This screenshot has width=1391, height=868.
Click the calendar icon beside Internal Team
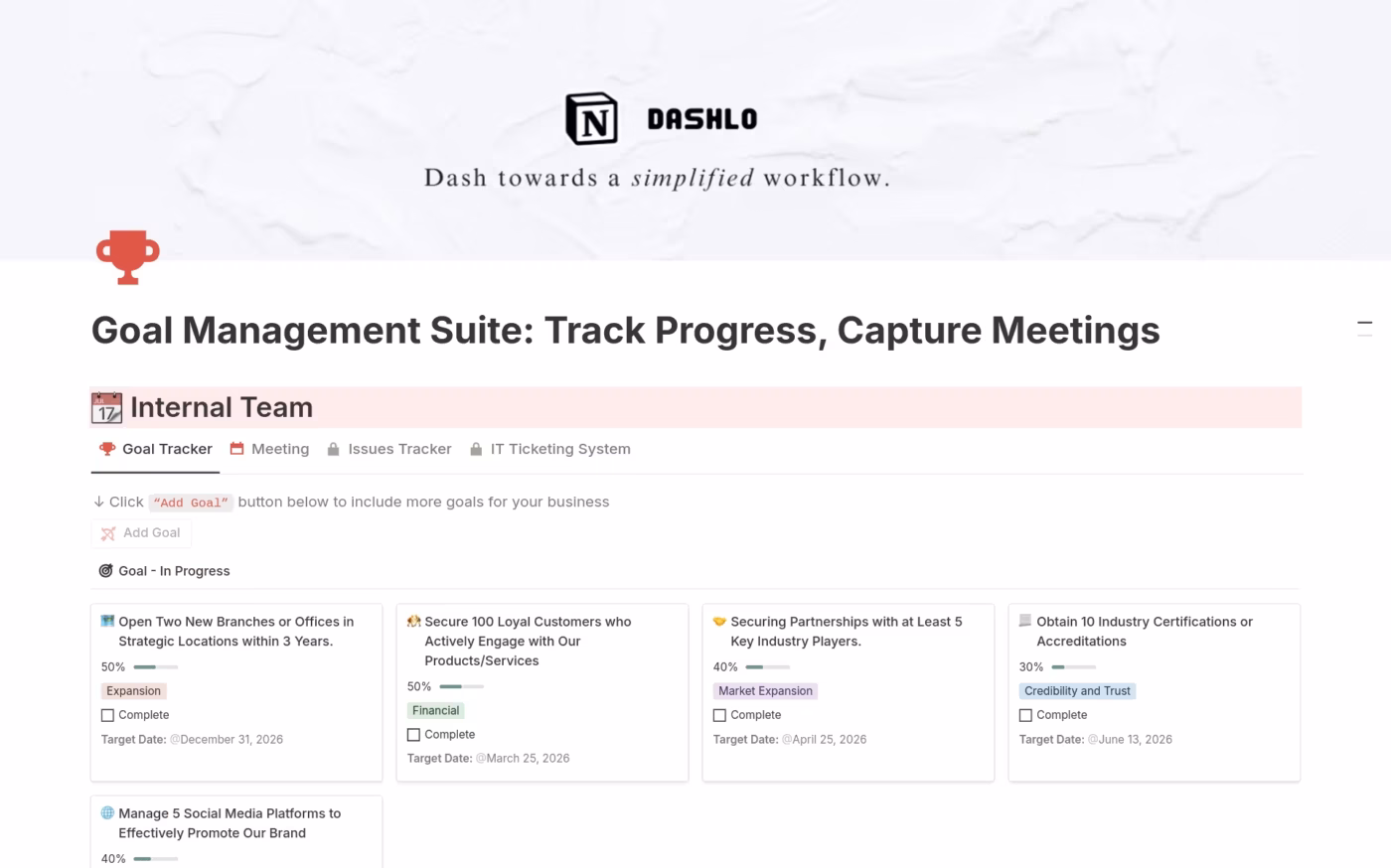click(106, 407)
